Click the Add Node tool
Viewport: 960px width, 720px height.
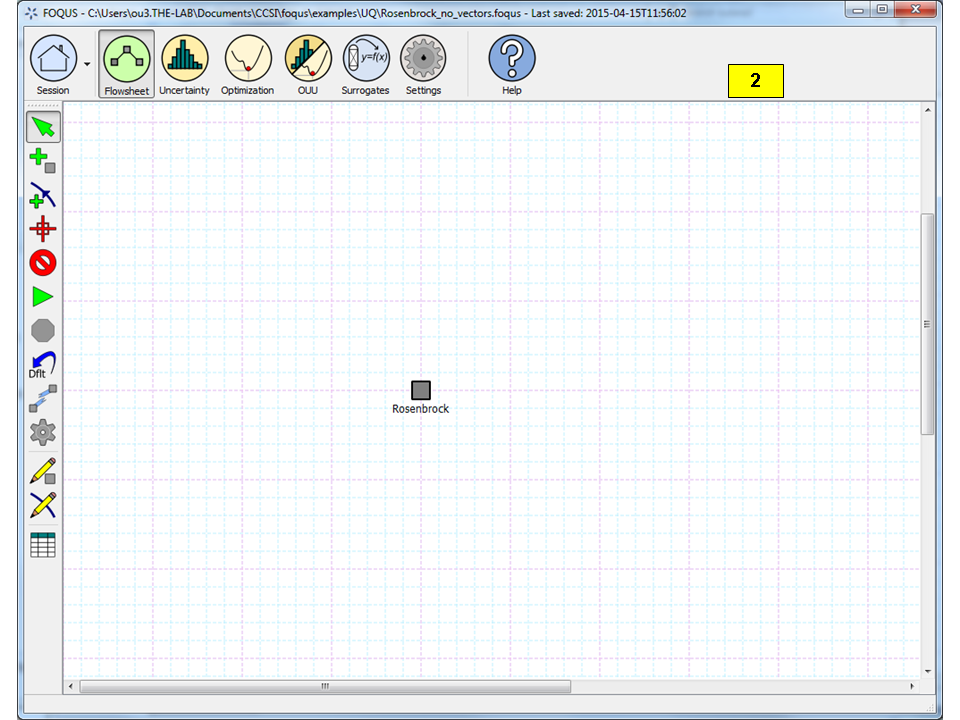click(42, 160)
